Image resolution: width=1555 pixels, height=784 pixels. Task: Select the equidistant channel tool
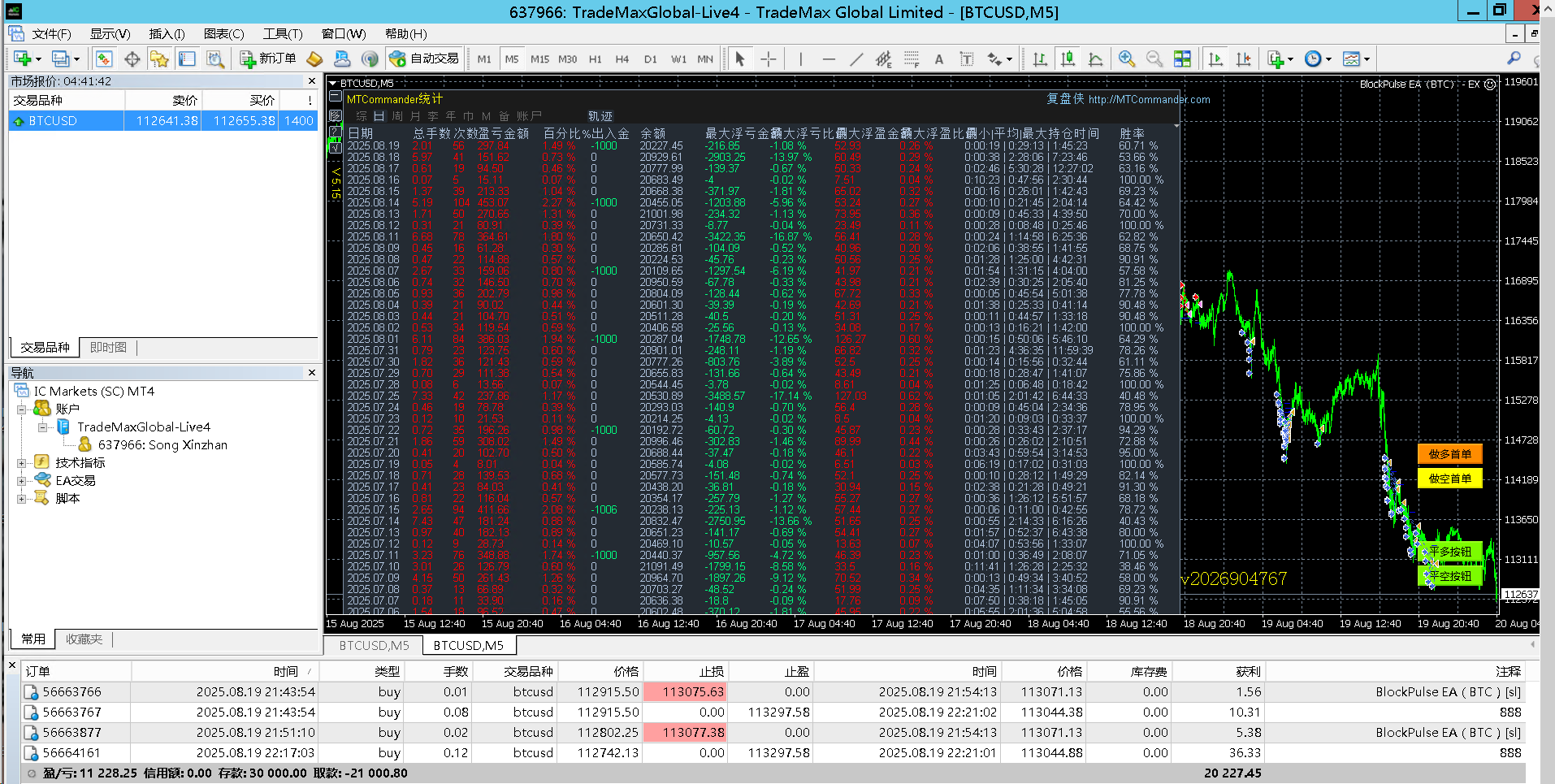(884, 58)
